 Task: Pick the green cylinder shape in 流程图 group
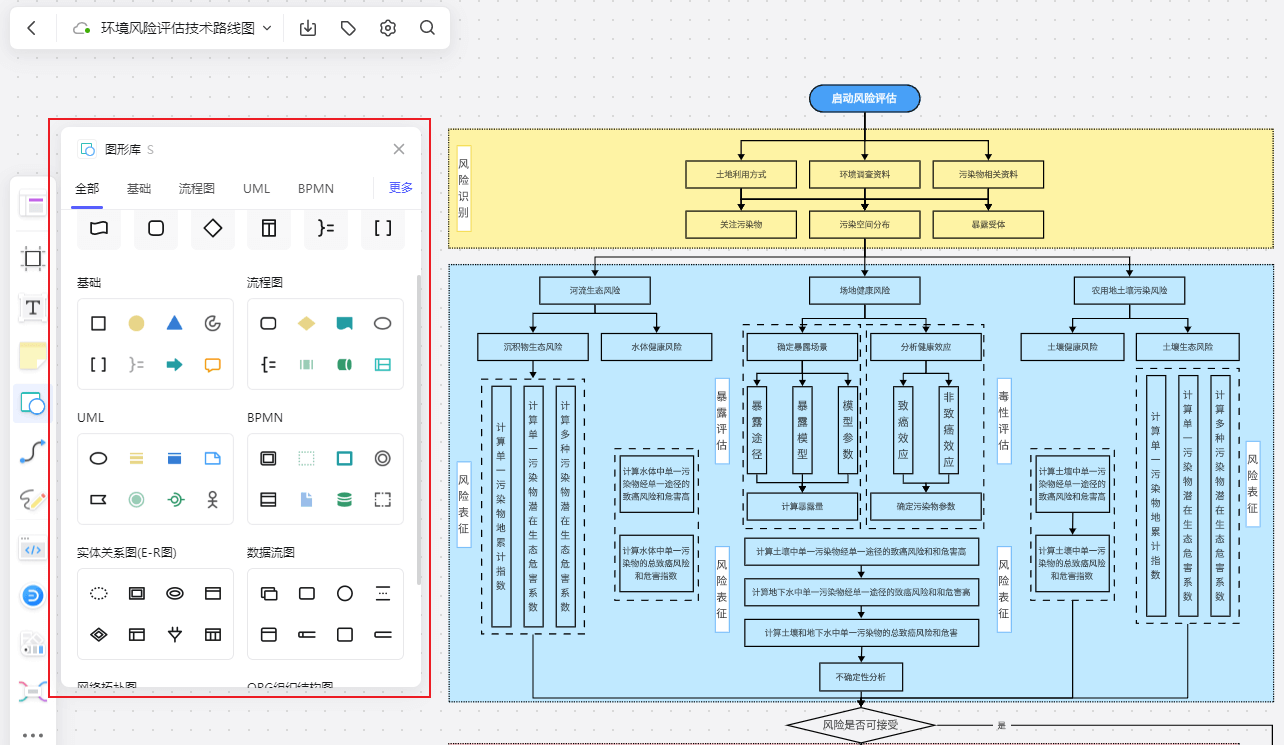pos(344,365)
